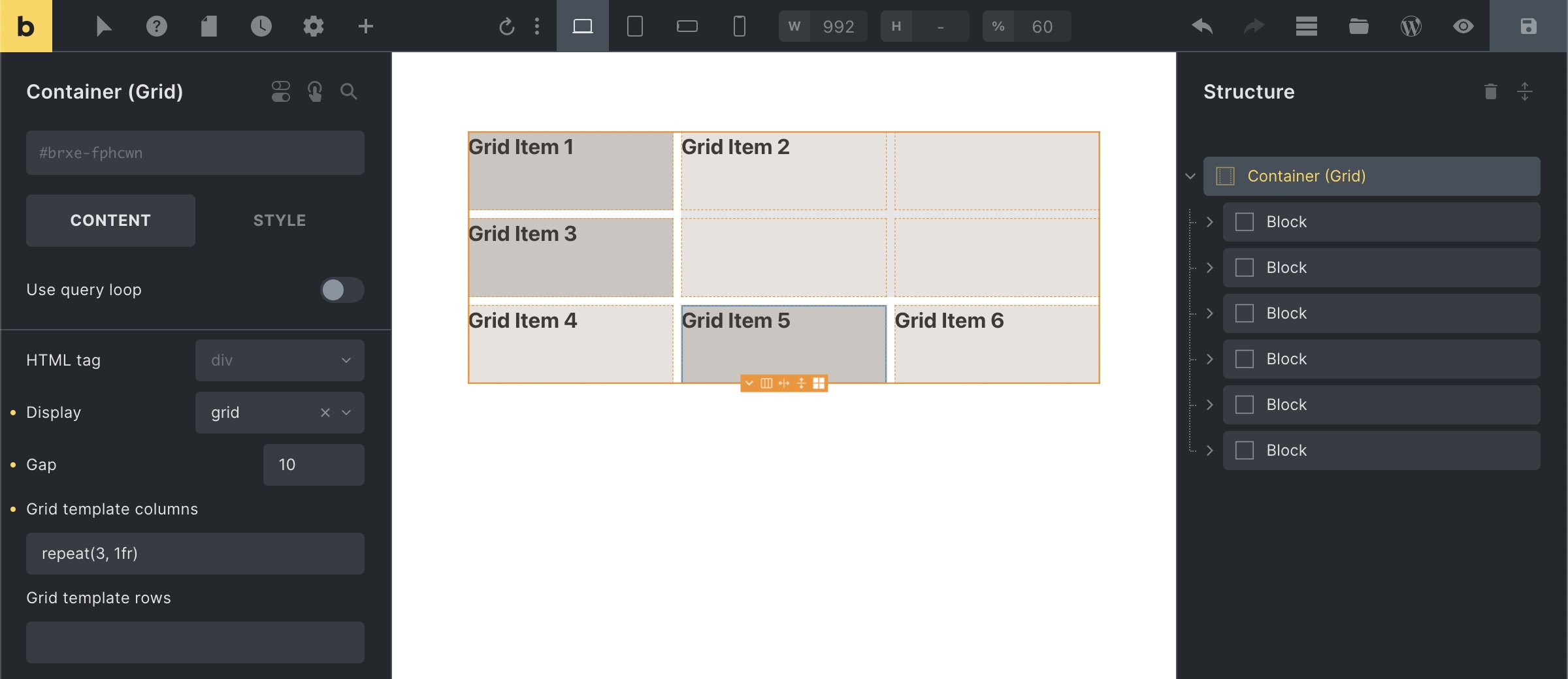Screen dimensions: 1568x679
Task: Save the page with the save icon
Action: pos(1527,26)
